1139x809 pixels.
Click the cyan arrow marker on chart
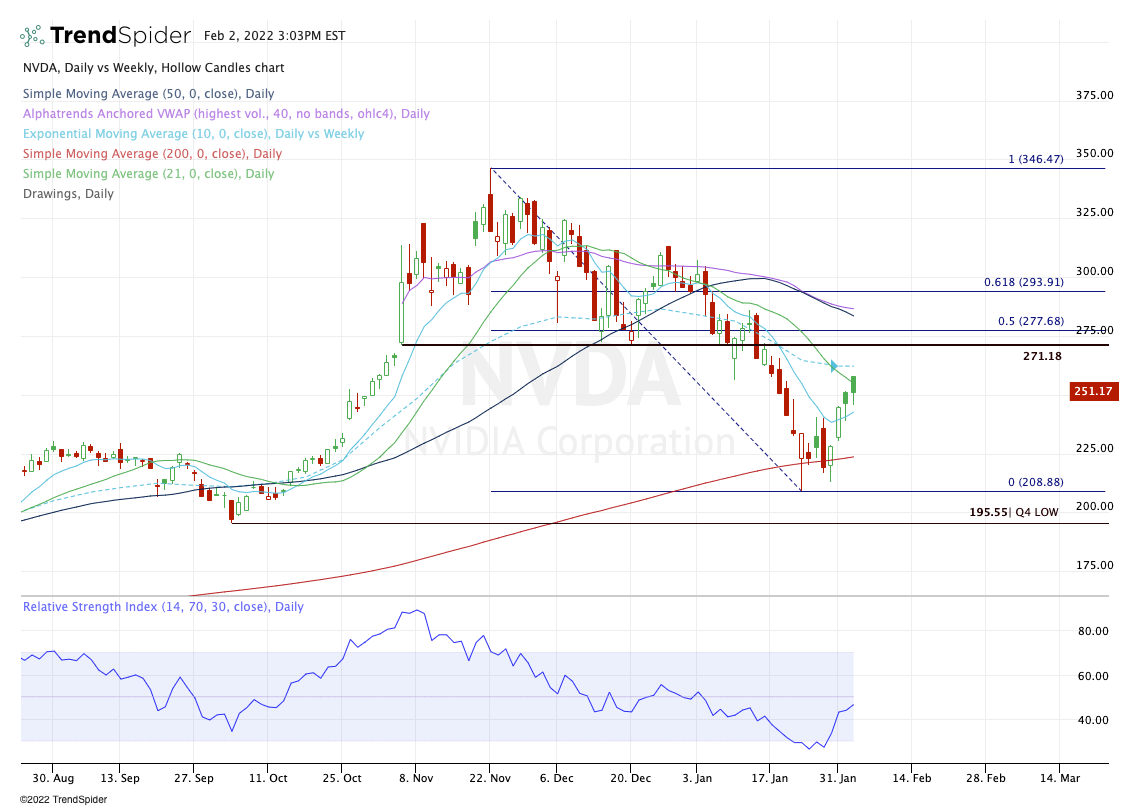832,366
